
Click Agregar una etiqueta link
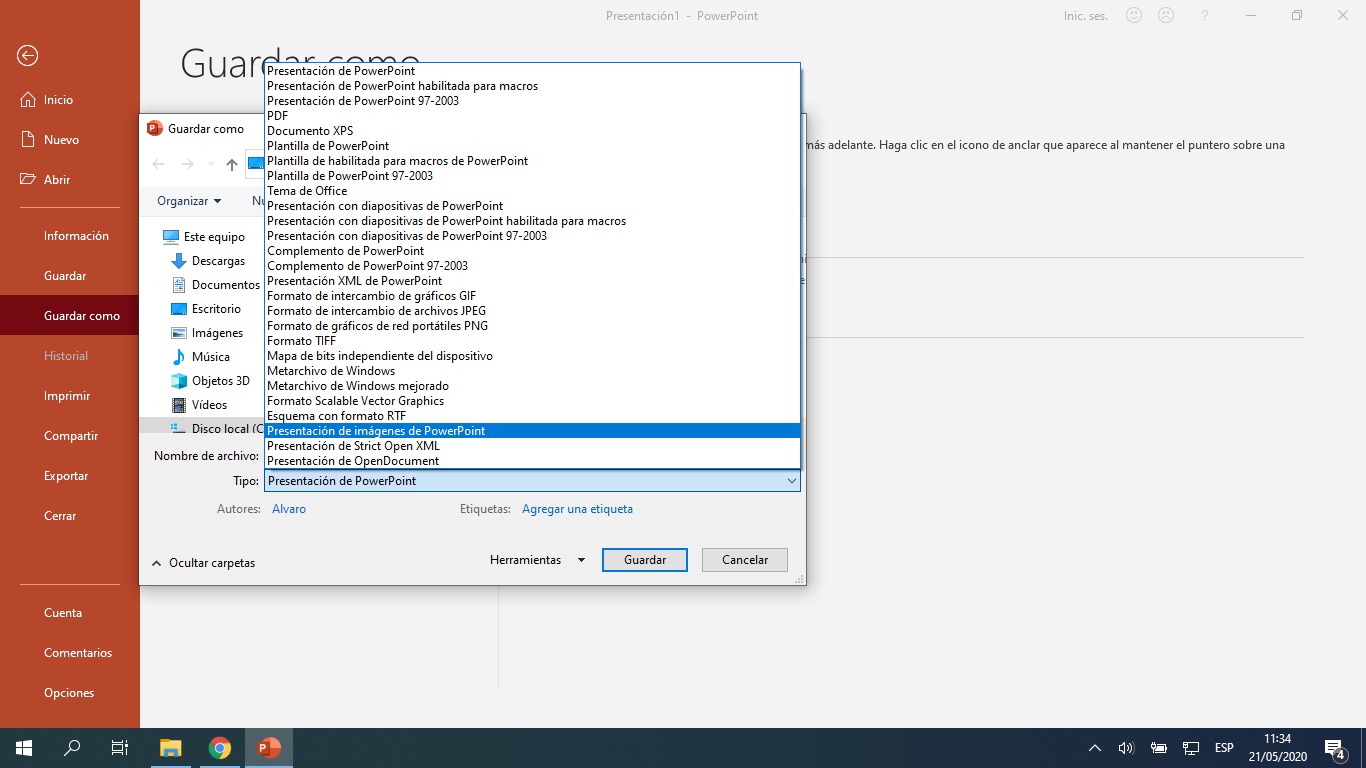pos(577,509)
